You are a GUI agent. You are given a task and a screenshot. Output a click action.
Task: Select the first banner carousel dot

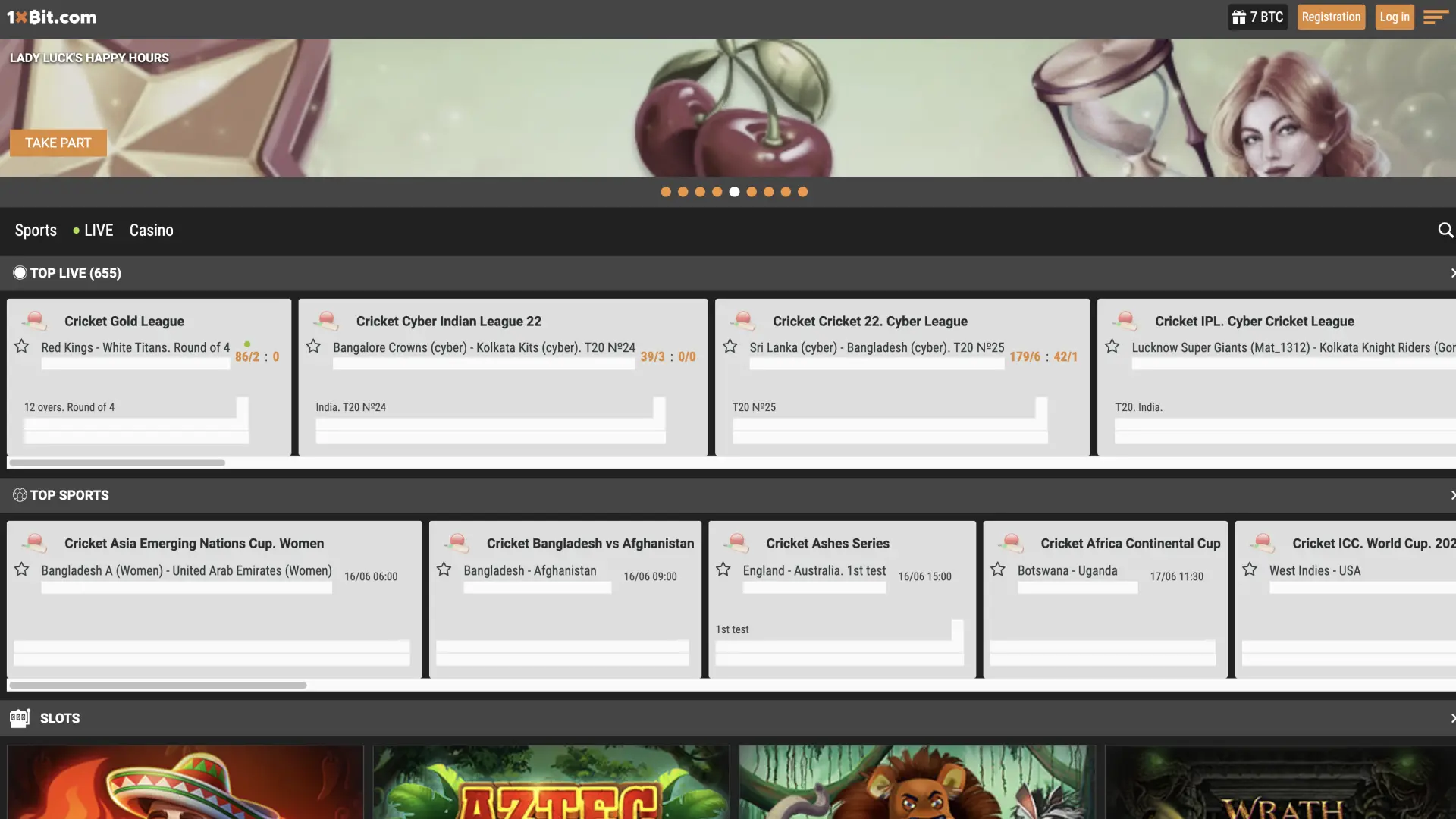[x=666, y=192]
